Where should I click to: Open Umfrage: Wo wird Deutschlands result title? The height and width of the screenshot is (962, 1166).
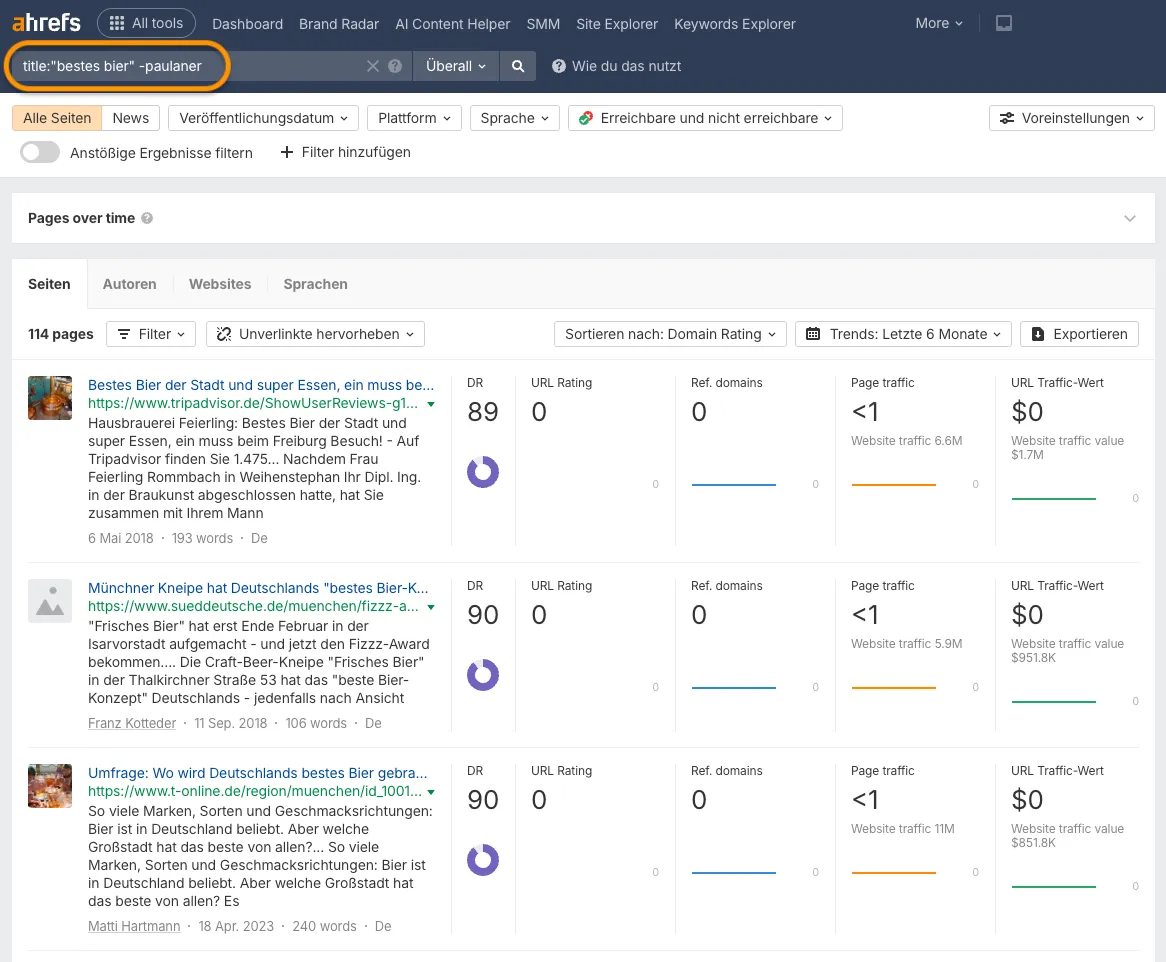point(258,773)
